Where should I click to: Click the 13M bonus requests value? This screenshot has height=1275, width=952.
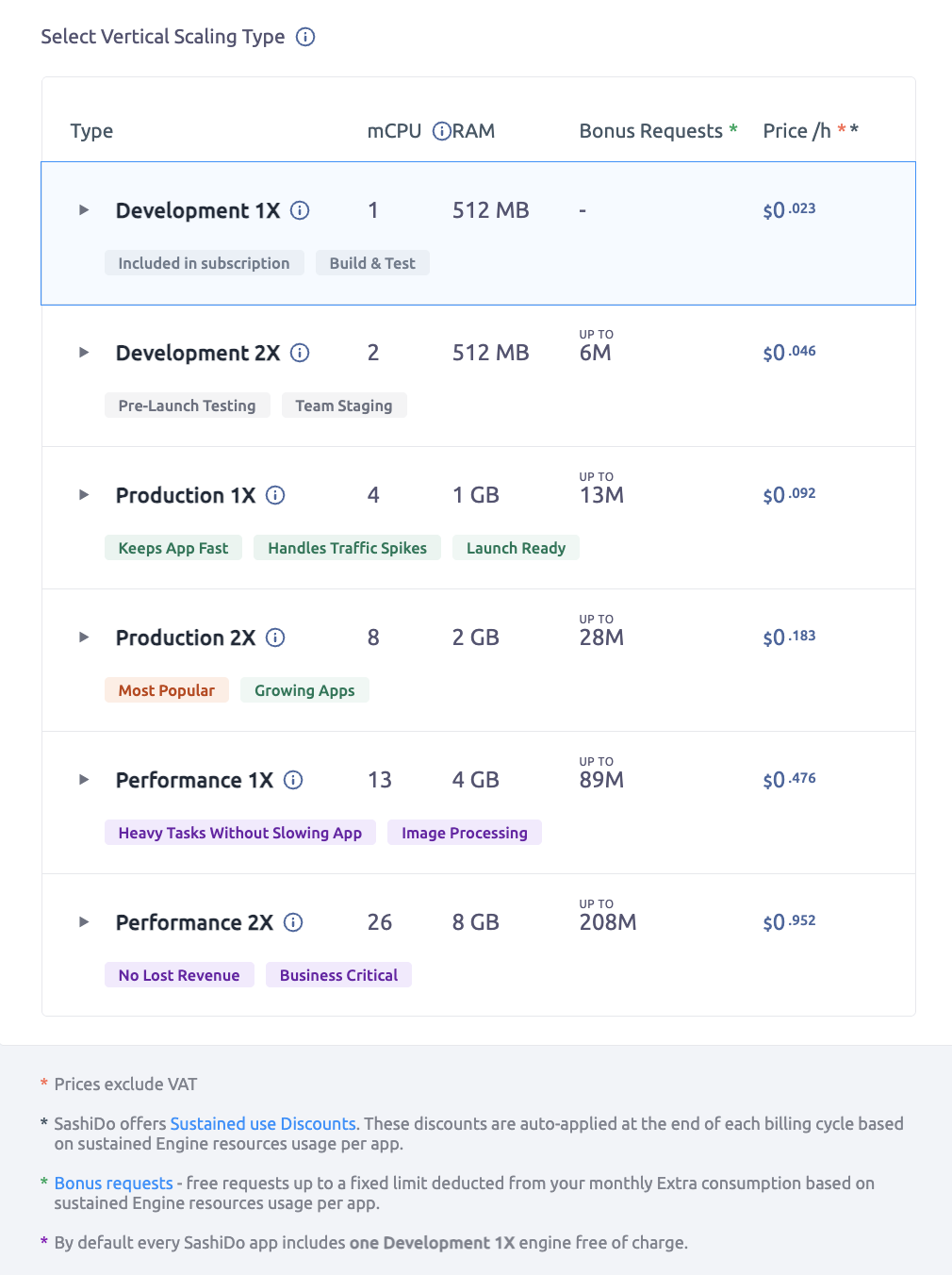pyautogui.click(x=601, y=495)
